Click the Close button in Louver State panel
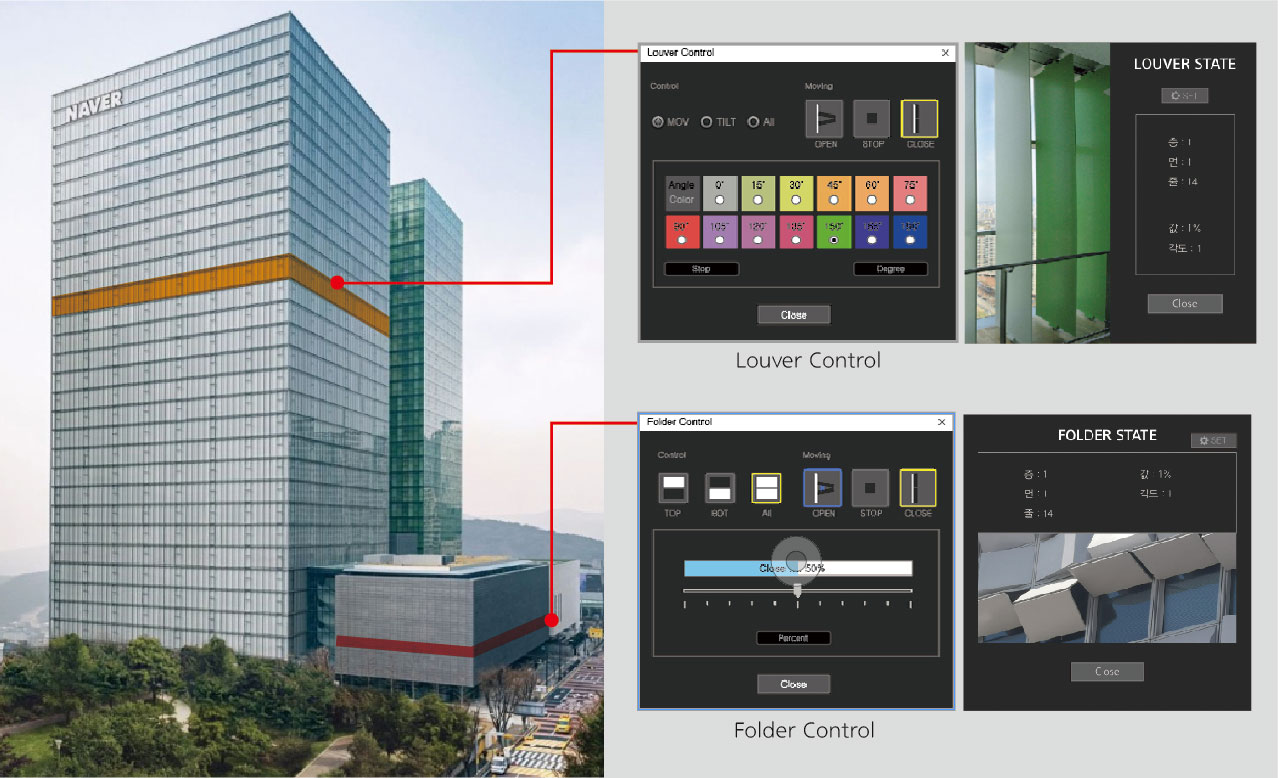The image size is (1279, 778). [x=1185, y=303]
